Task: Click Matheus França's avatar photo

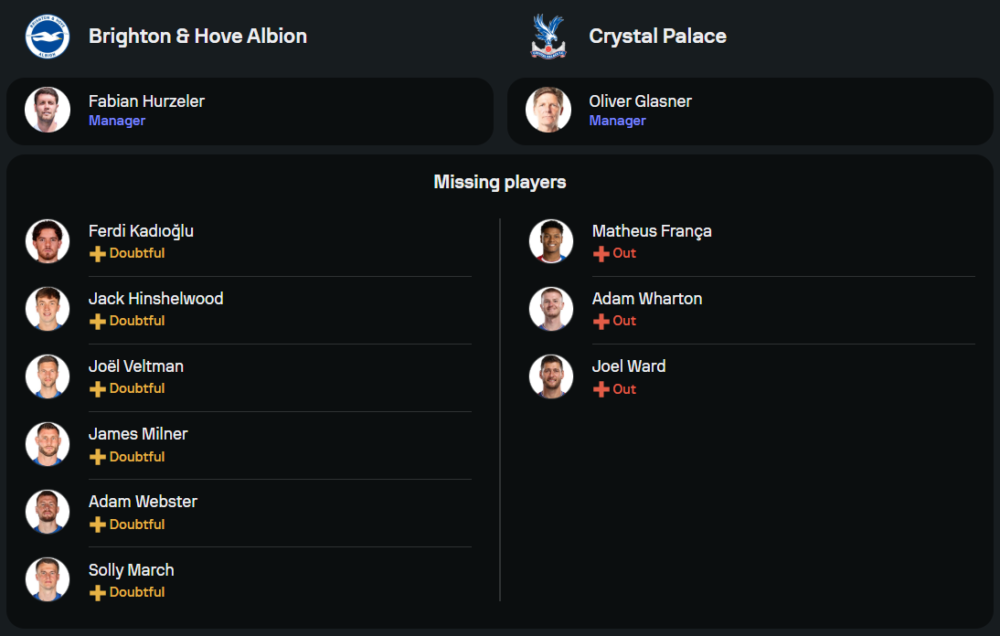Action: click(551, 241)
